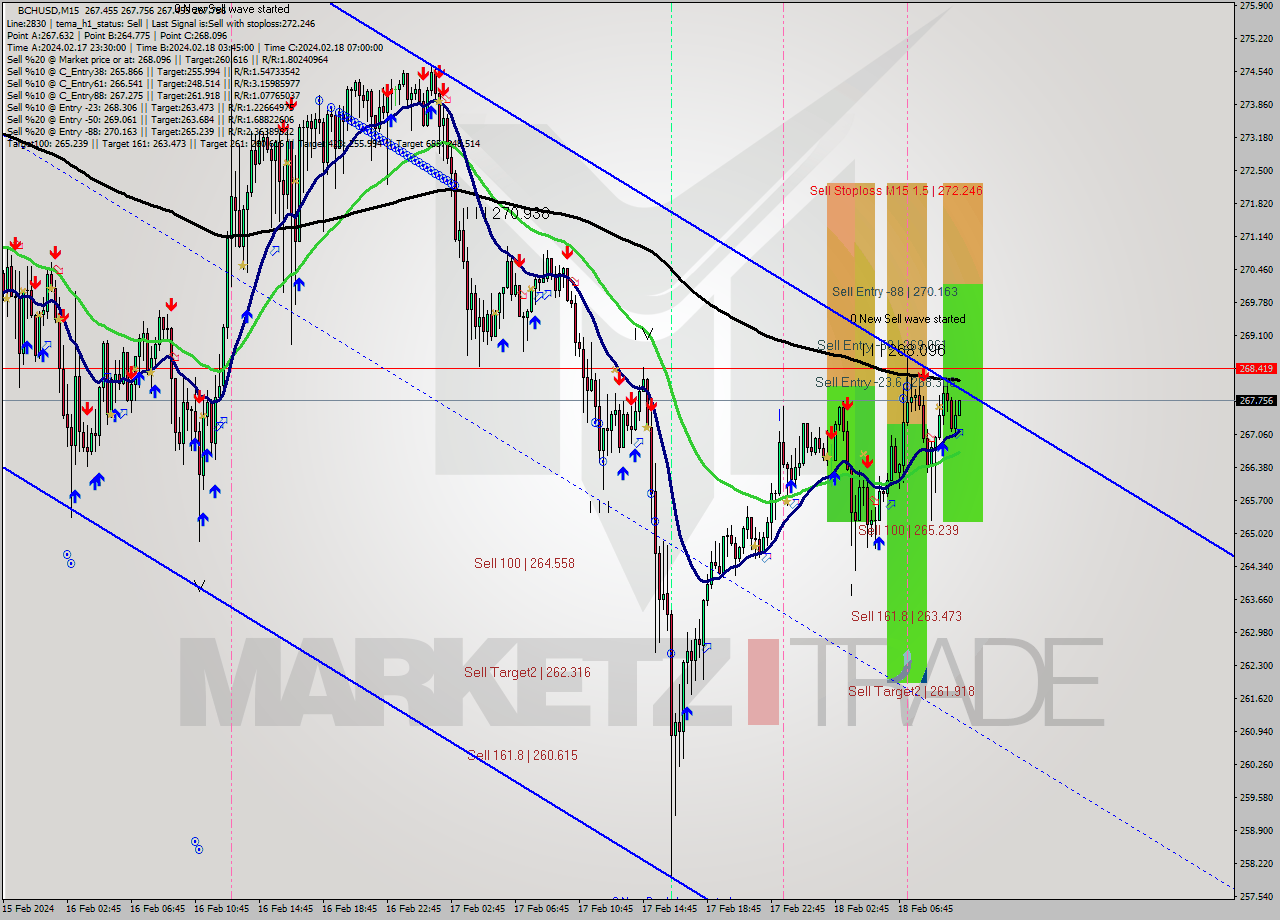This screenshot has height=920, width=1280.
Task: Select the red 268.419 price level tag
Action: (x=1256, y=368)
